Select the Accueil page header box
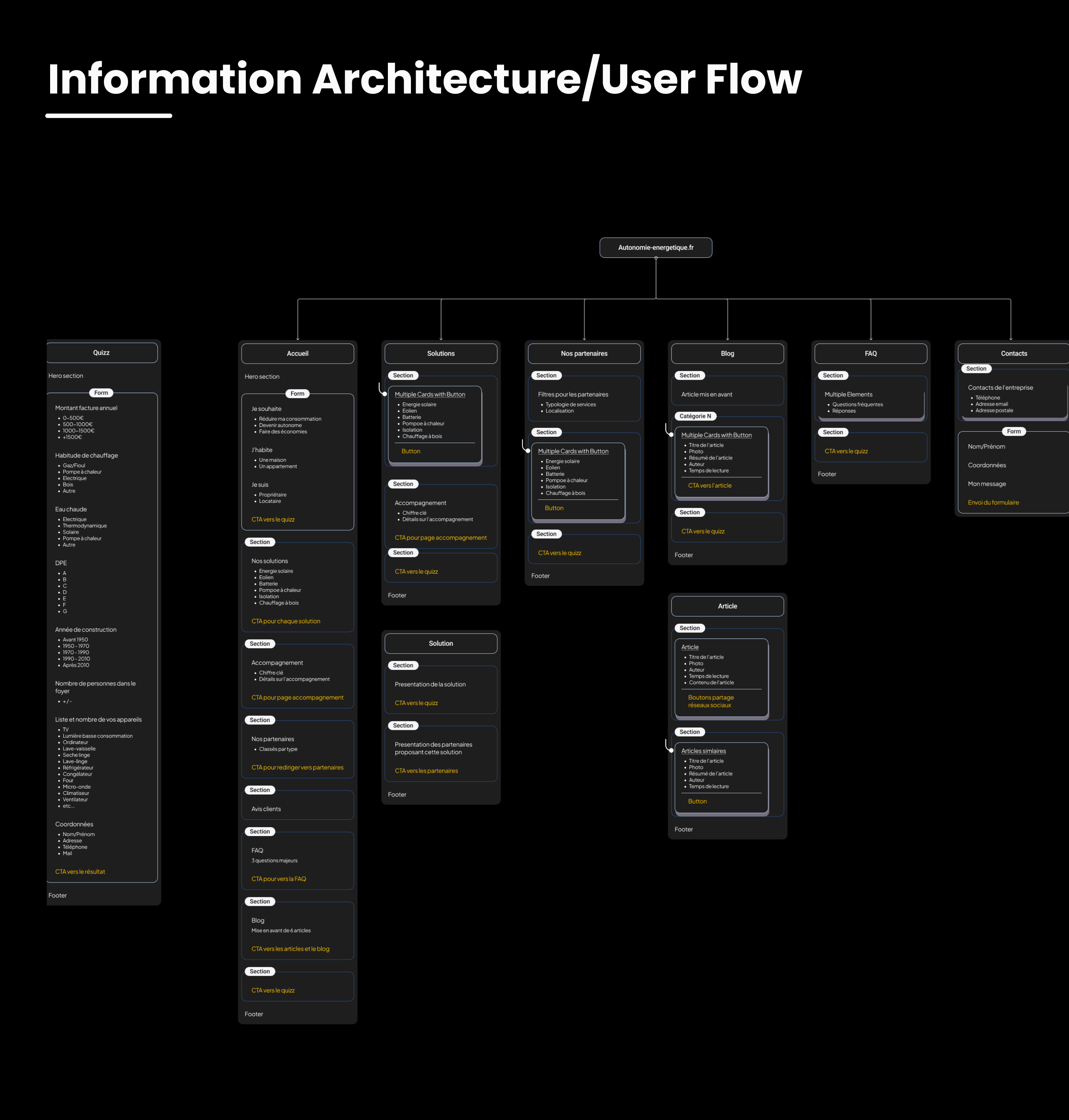The height and width of the screenshot is (1120, 1069). 297,354
